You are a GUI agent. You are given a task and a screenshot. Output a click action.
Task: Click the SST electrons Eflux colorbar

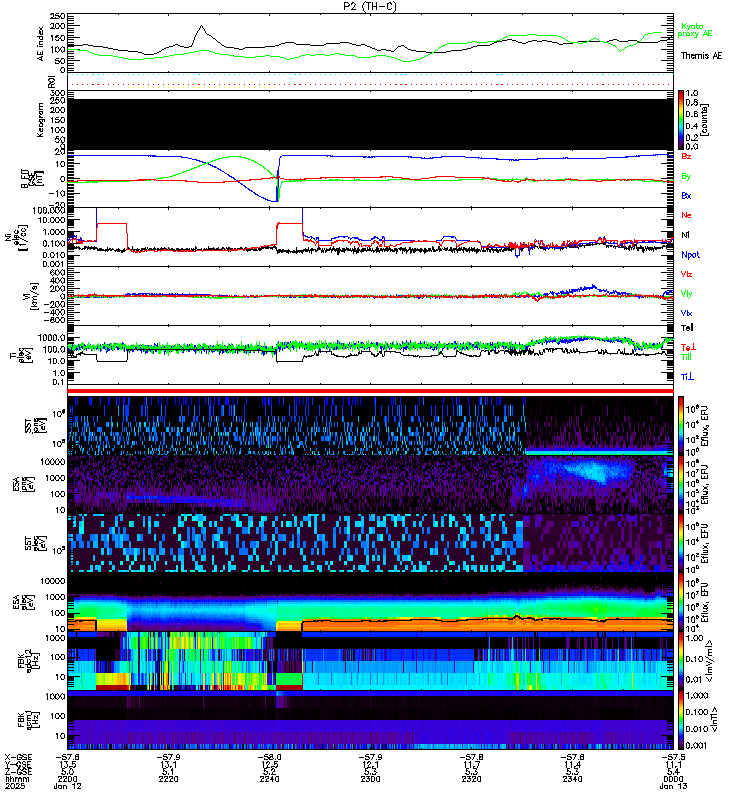click(681, 543)
